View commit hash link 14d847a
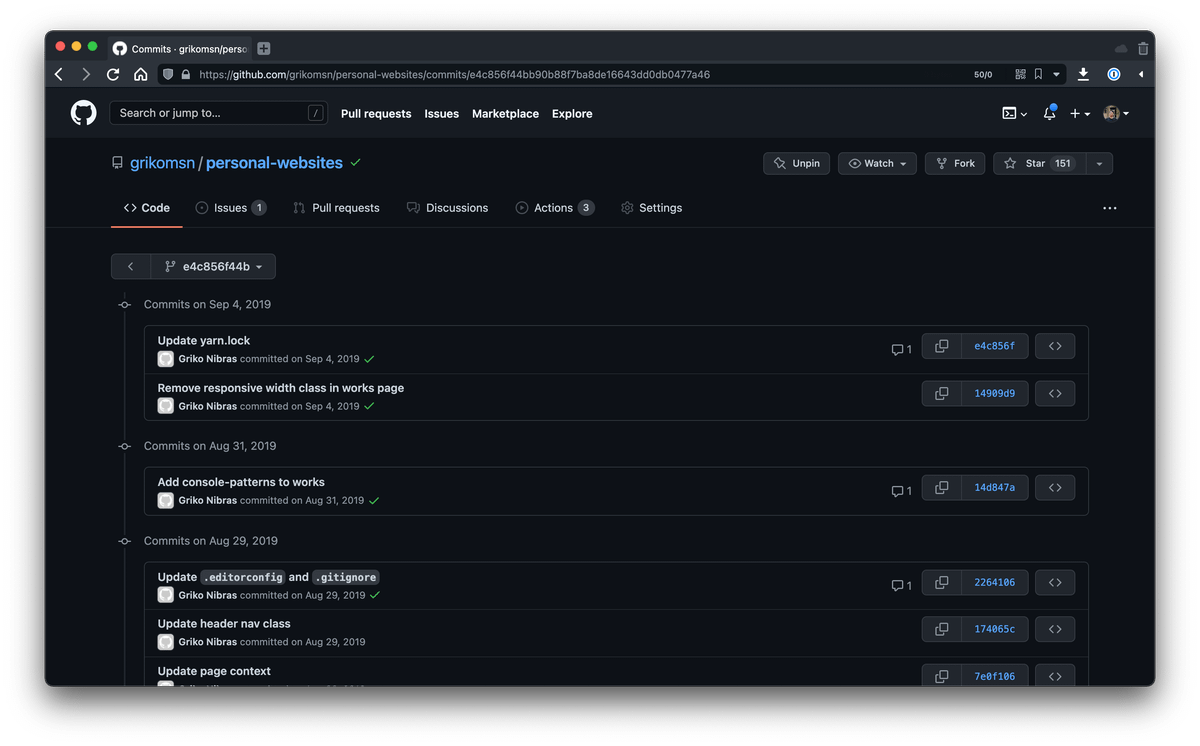The height and width of the screenshot is (746, 1200). click(994, 487)
